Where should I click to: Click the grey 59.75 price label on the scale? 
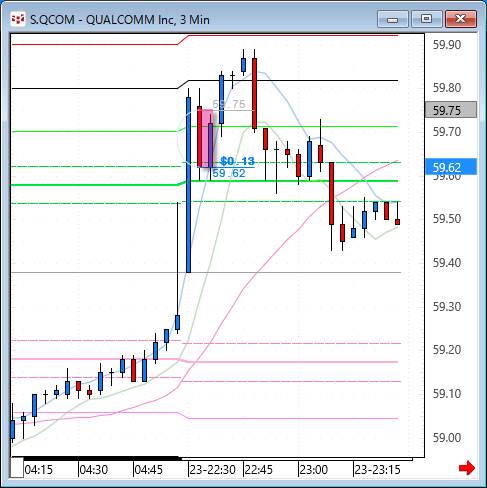(451, 110)
